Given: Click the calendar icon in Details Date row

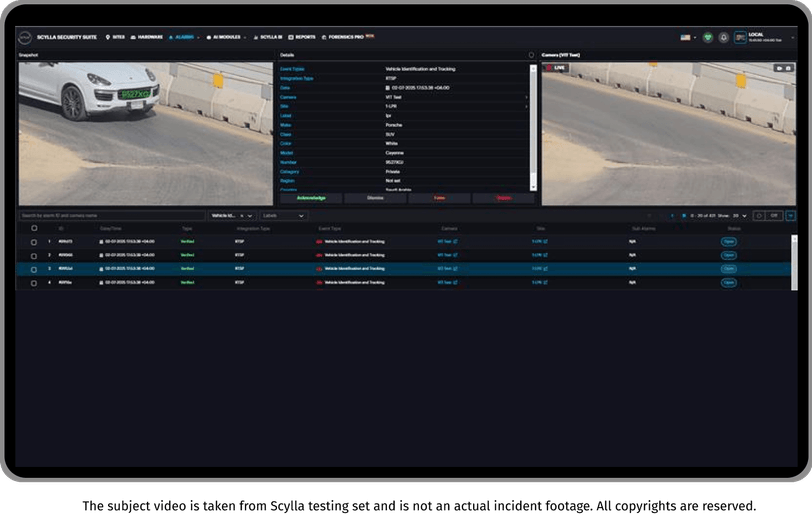Looking at the screenshot, I should [x=387, y=88].
